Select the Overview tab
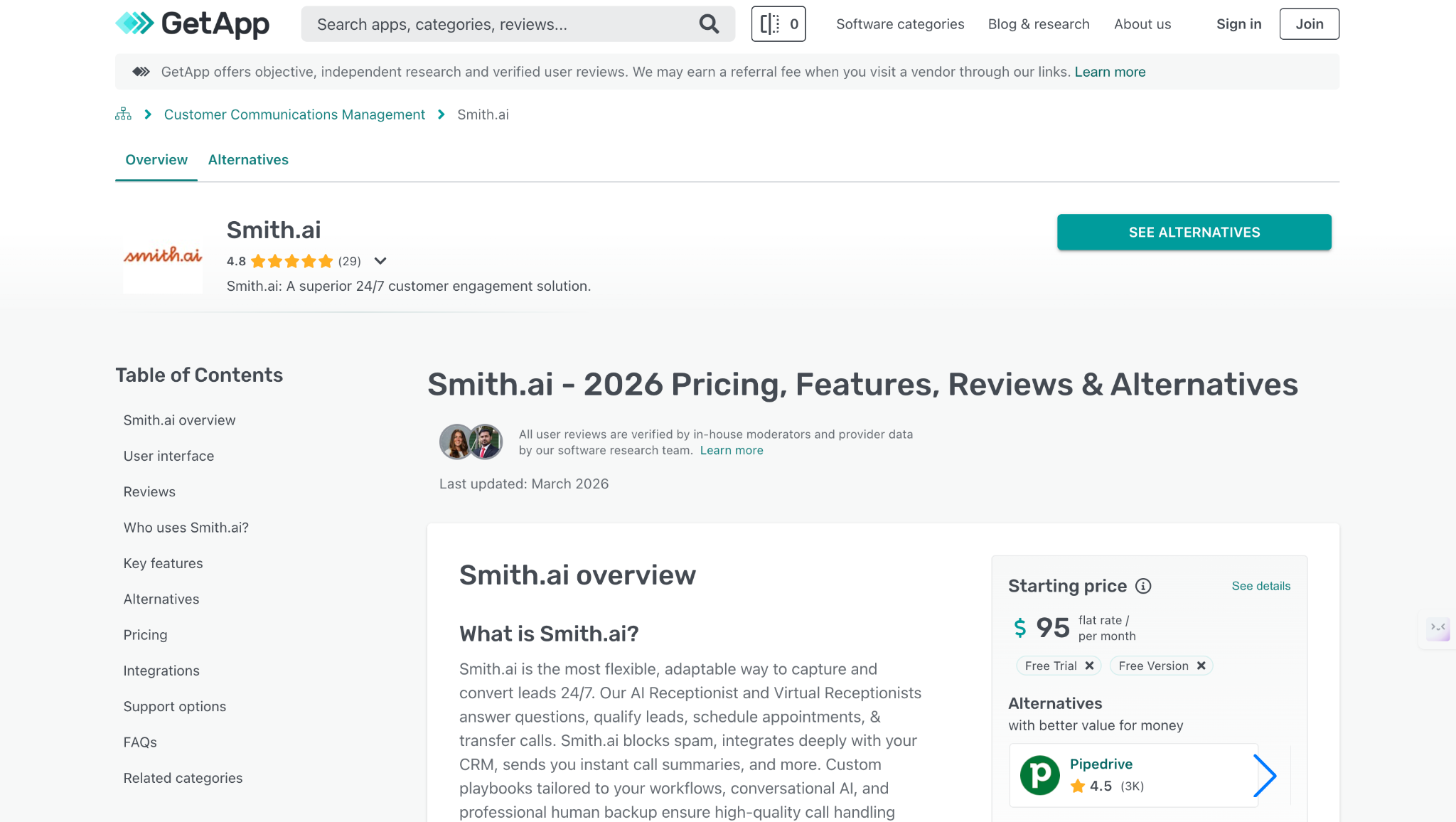 click(156, 160)
